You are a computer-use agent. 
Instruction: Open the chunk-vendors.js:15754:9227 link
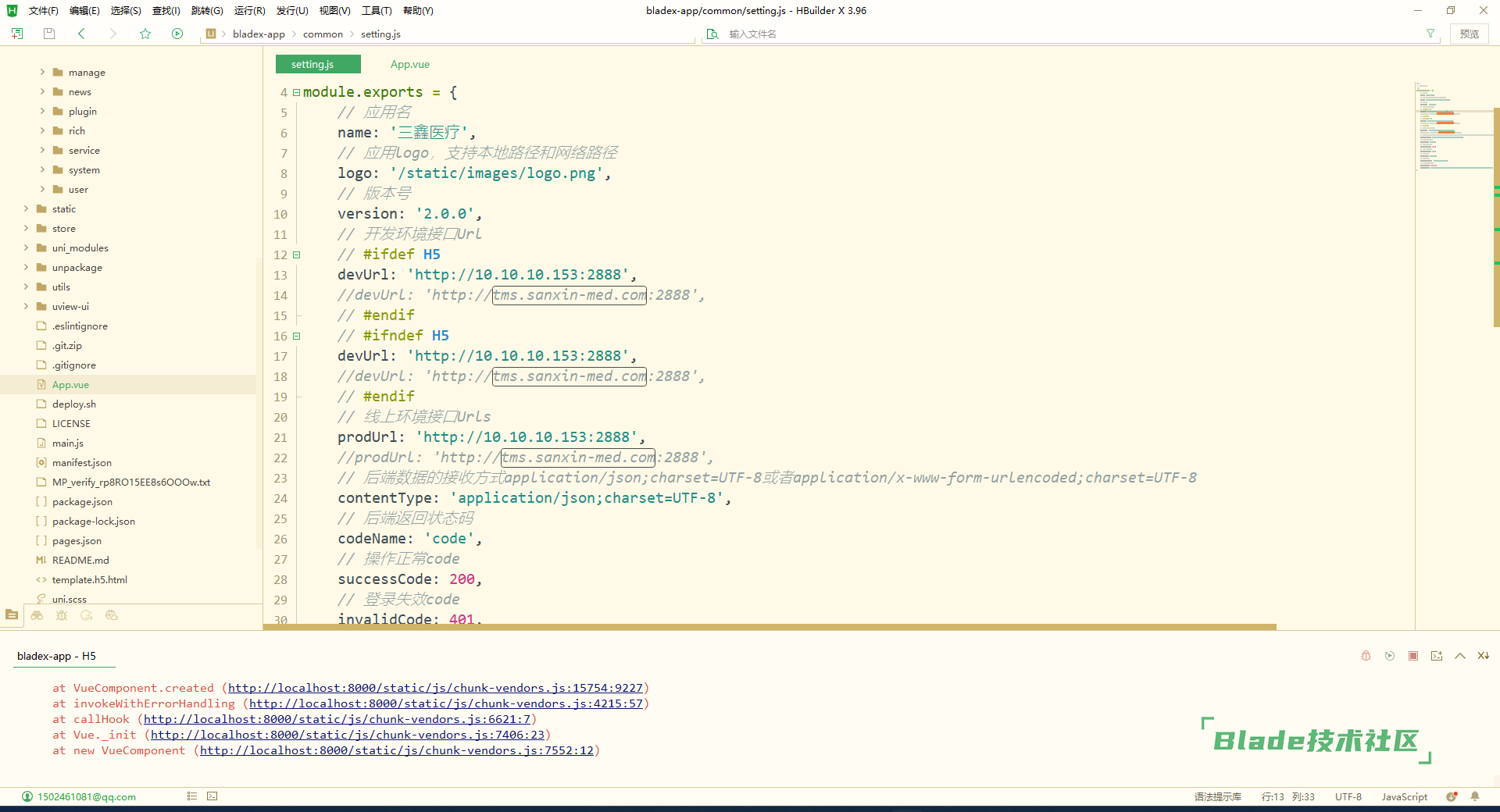[x=435, y=688]
